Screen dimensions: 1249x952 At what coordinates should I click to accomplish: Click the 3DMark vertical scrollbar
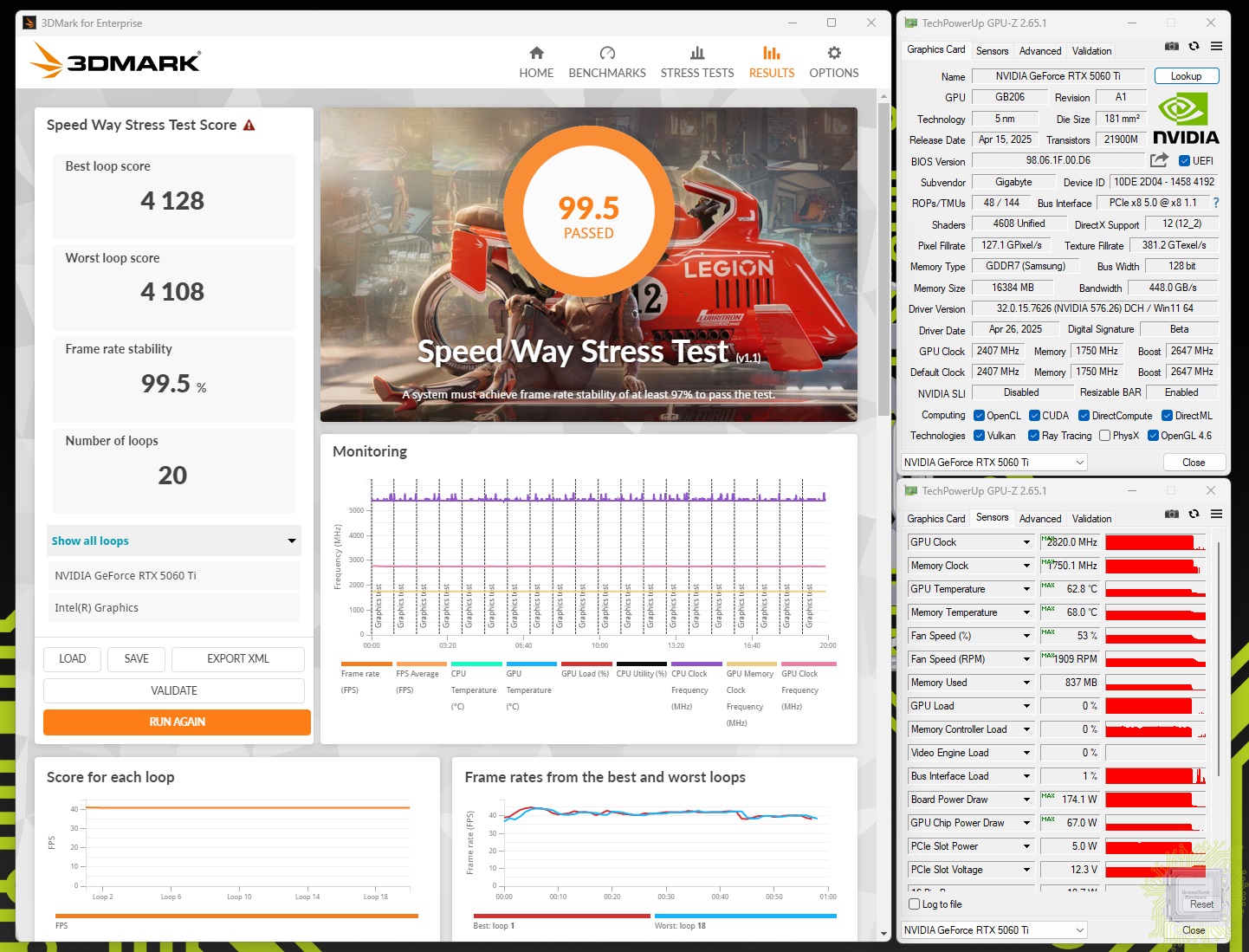tap(883, 260)
